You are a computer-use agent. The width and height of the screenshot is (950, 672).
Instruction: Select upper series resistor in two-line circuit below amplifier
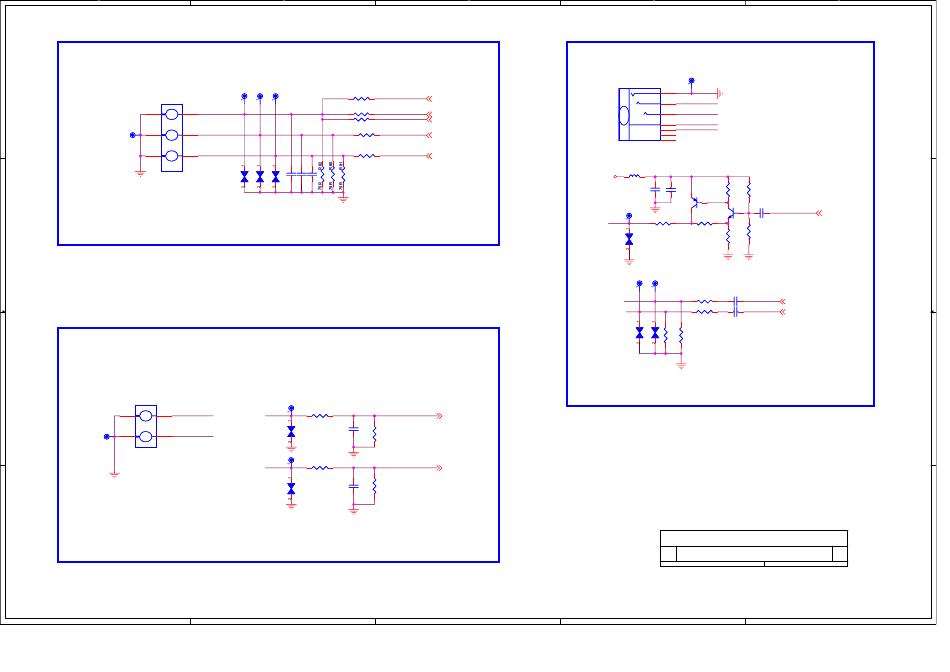pyautogui.click(x=704, y=301)
